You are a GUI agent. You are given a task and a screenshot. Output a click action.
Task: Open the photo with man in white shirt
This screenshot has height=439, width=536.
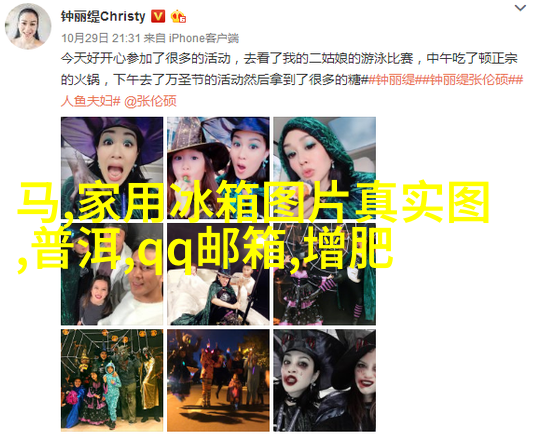pyautogui.click(x=112, y=274)
